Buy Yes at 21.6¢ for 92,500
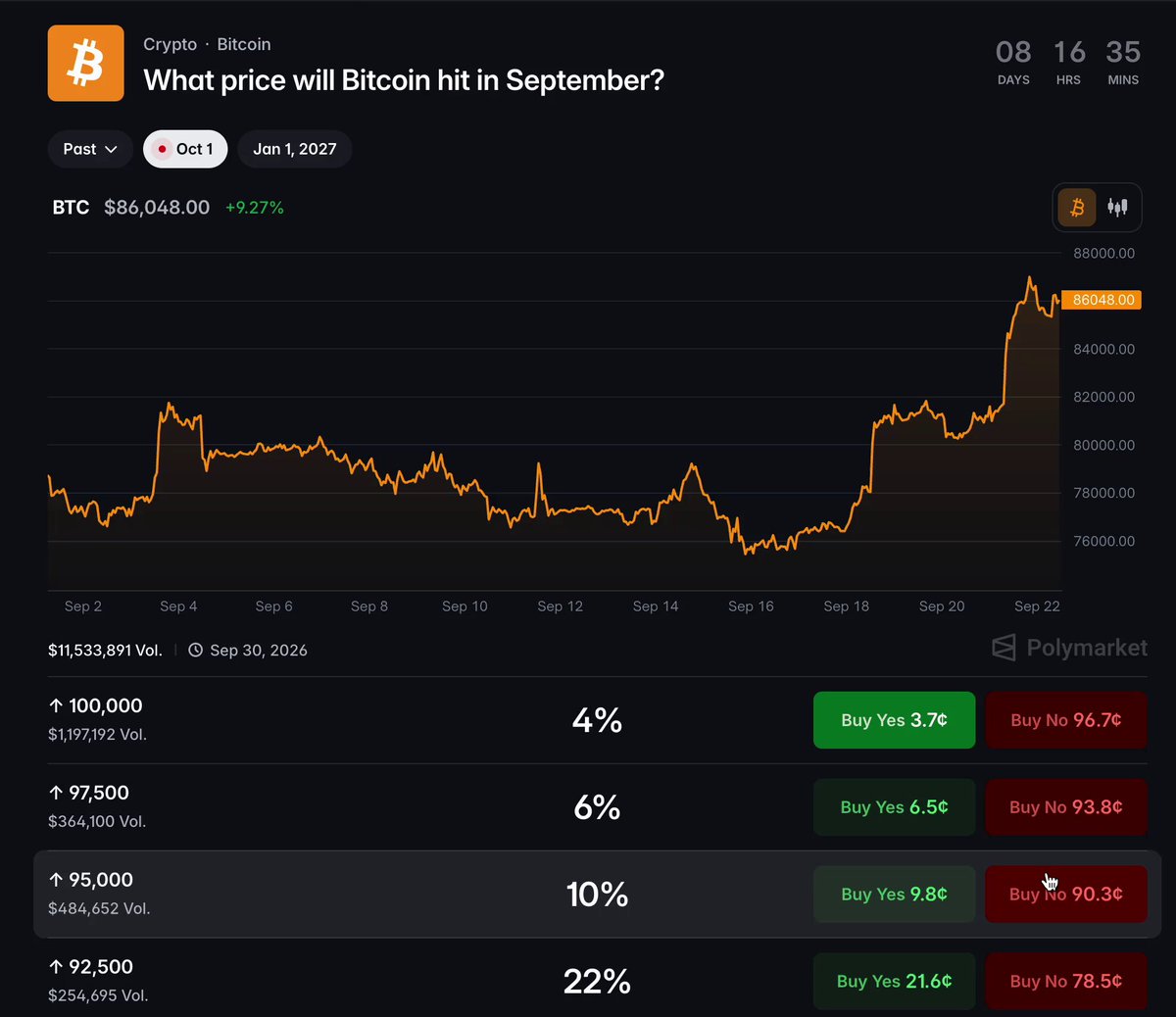Viewport: 1176px width, 1017px height. click(894, 982)
